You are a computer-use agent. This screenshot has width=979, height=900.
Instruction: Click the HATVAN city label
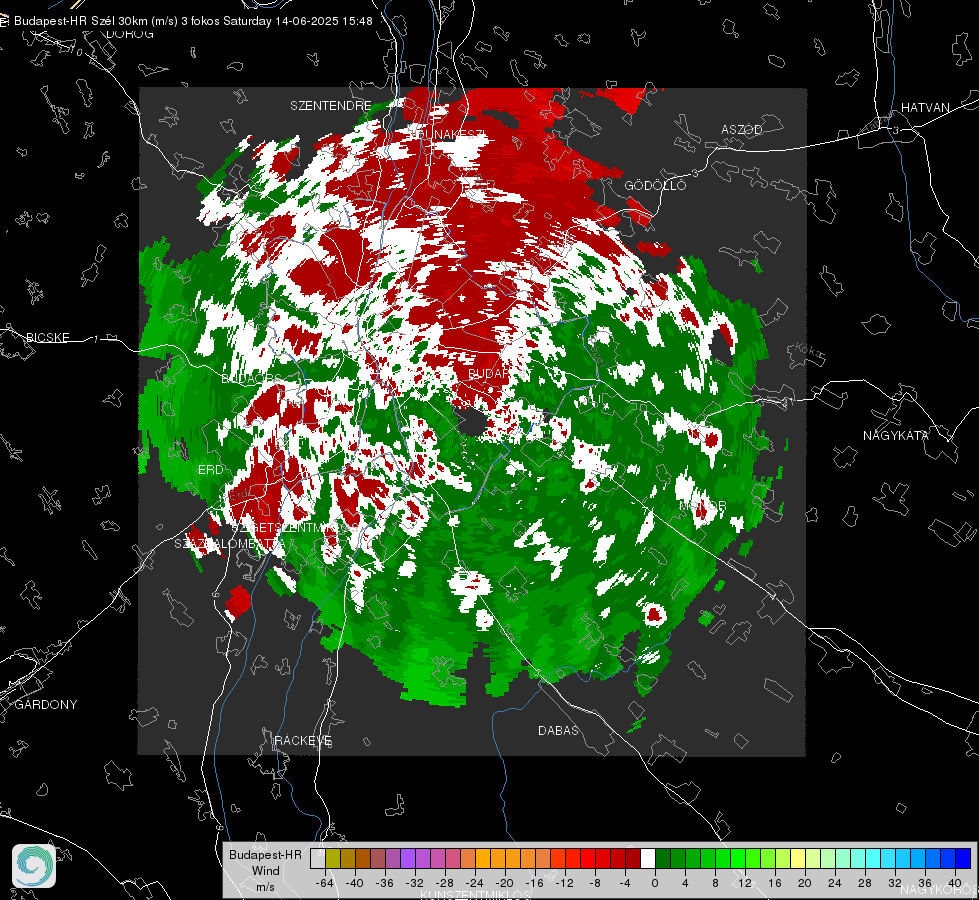tap(925, 107)
